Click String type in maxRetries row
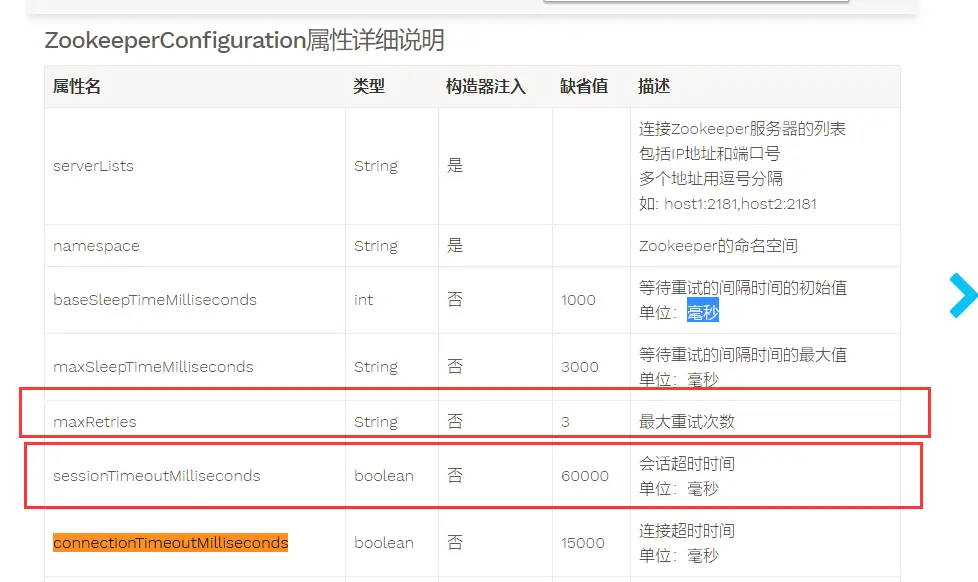The image size is (978, 582). pos(375,422)
